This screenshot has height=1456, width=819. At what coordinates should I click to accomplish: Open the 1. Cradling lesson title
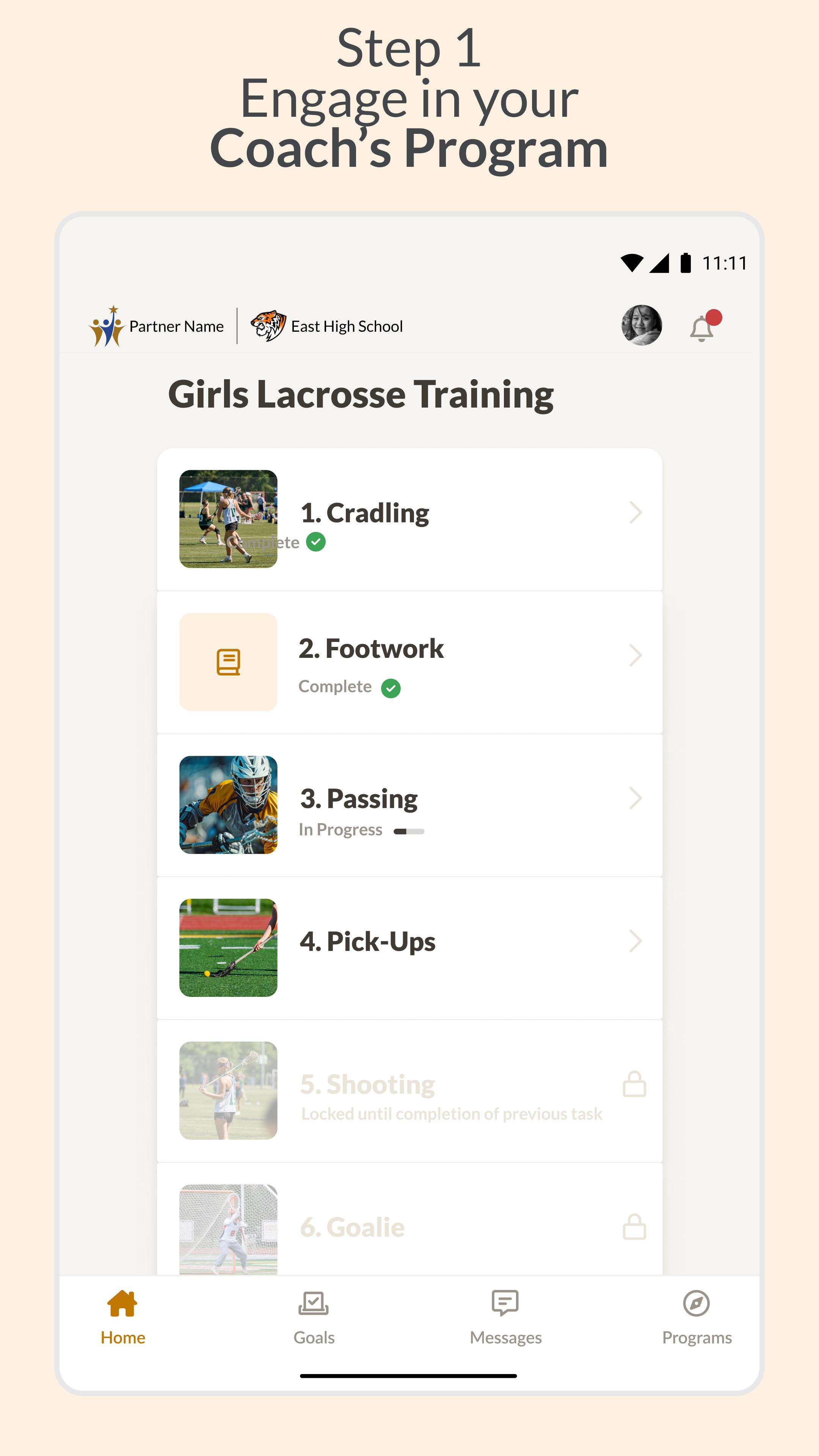point(364,514)
